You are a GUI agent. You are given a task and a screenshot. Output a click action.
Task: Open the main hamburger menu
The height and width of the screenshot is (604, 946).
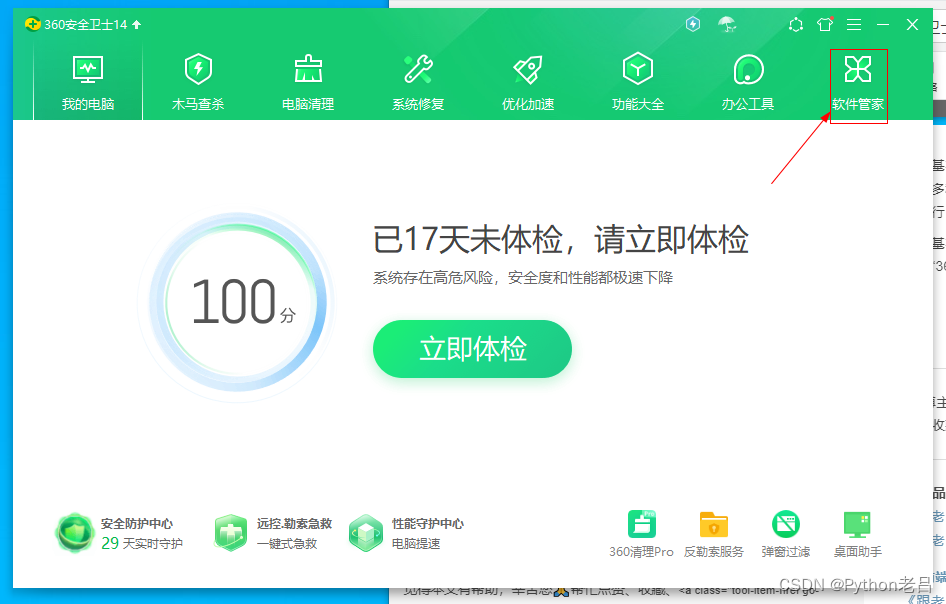(x=854, y=24)
